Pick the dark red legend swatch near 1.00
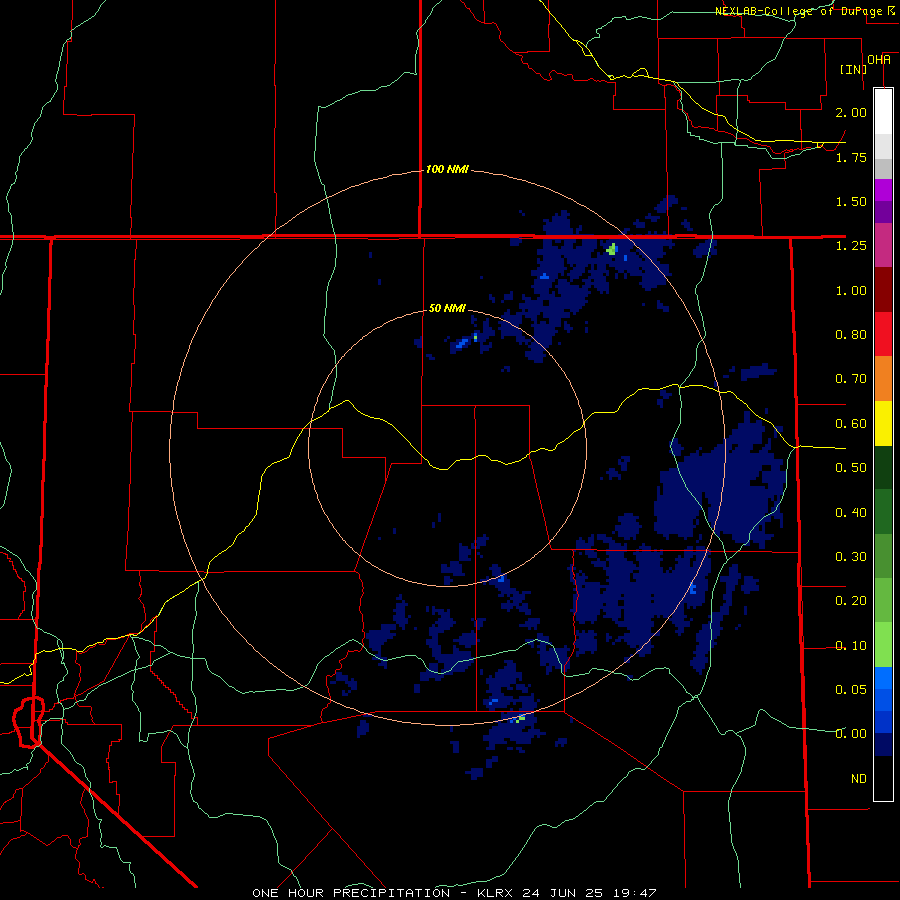The image size is (900, 900). coord(883,290)
